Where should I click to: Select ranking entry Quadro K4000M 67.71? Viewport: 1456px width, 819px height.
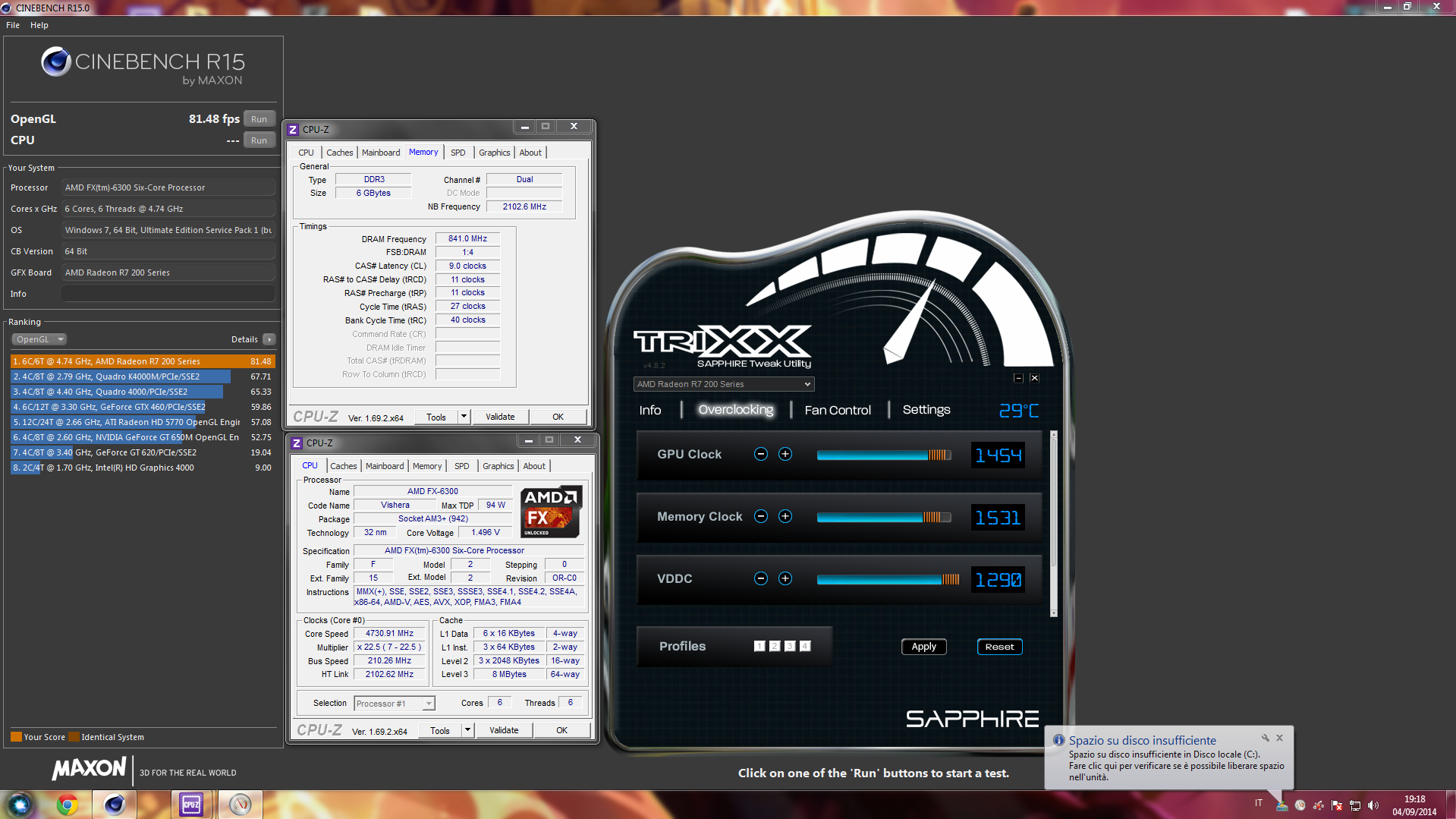[142, 376]
